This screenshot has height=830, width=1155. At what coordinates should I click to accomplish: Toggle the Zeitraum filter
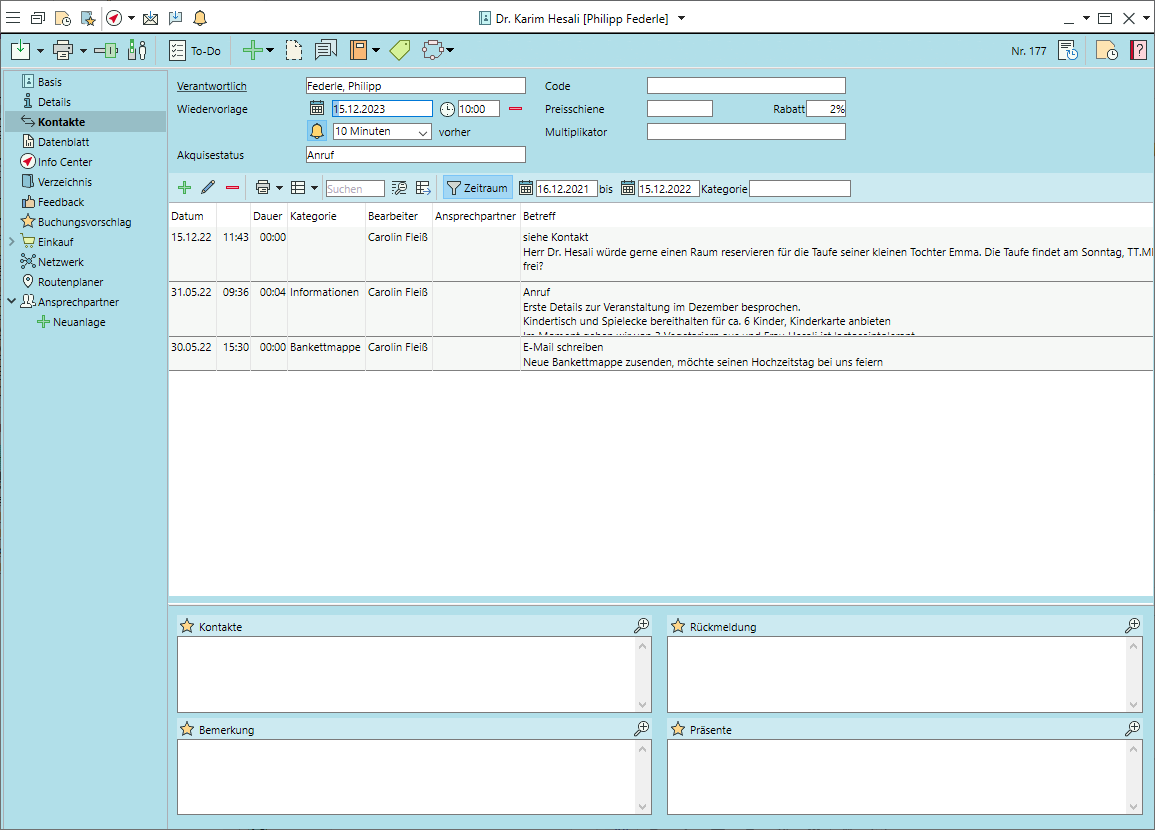477,187
